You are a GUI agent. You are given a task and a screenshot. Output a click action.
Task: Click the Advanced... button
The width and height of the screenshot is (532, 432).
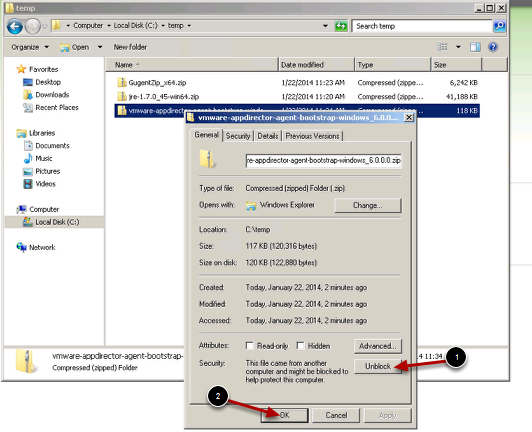(378, 346)
